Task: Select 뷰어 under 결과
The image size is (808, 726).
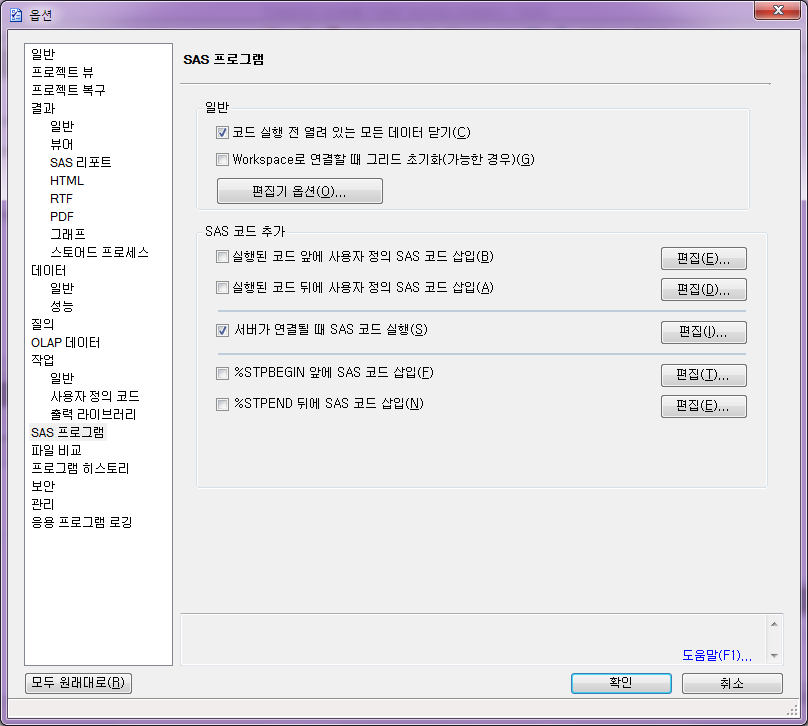Action: [62, 144]
